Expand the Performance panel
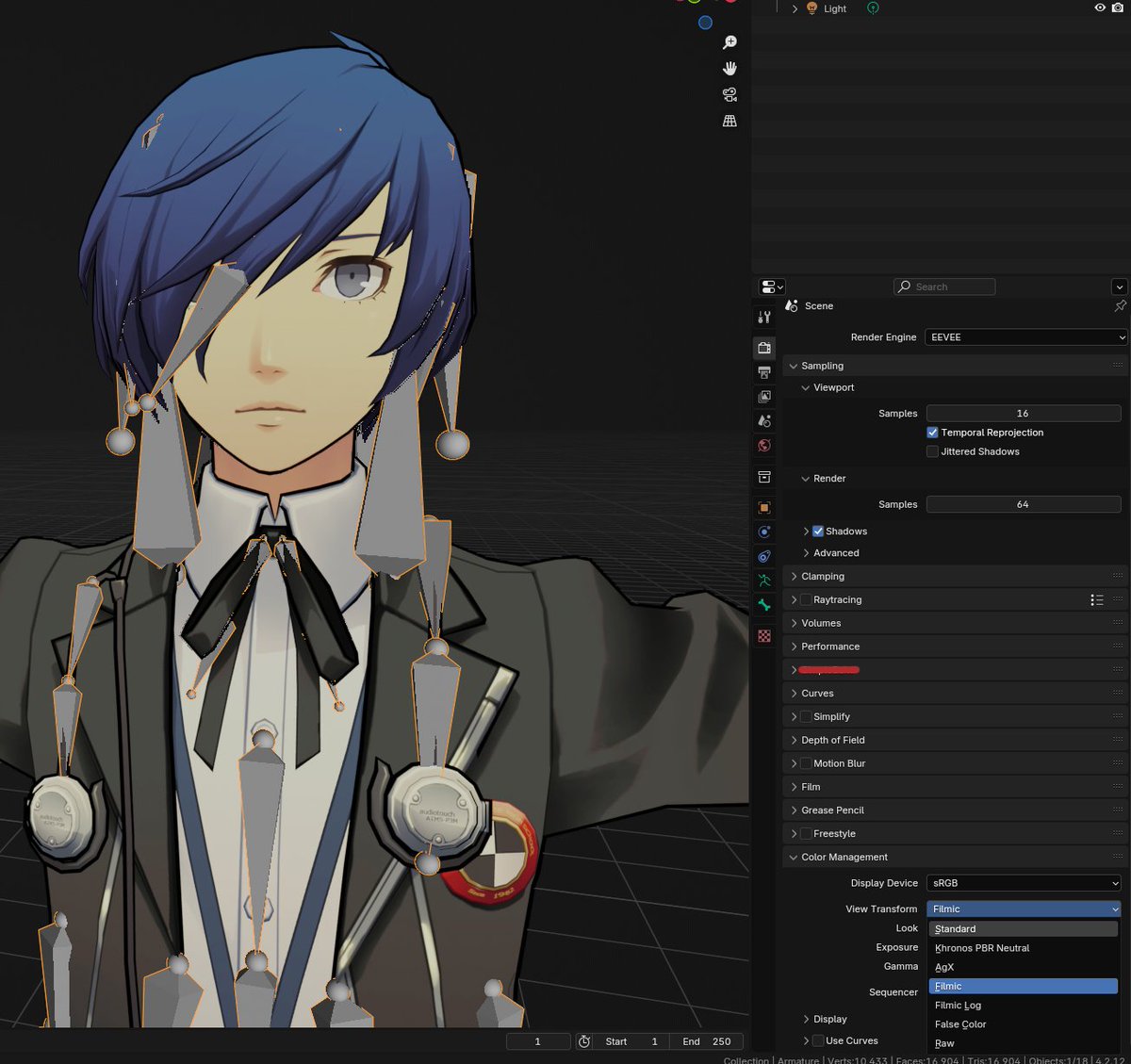The height and width of the screenshot is (1064, 1131). click(794, 647)
